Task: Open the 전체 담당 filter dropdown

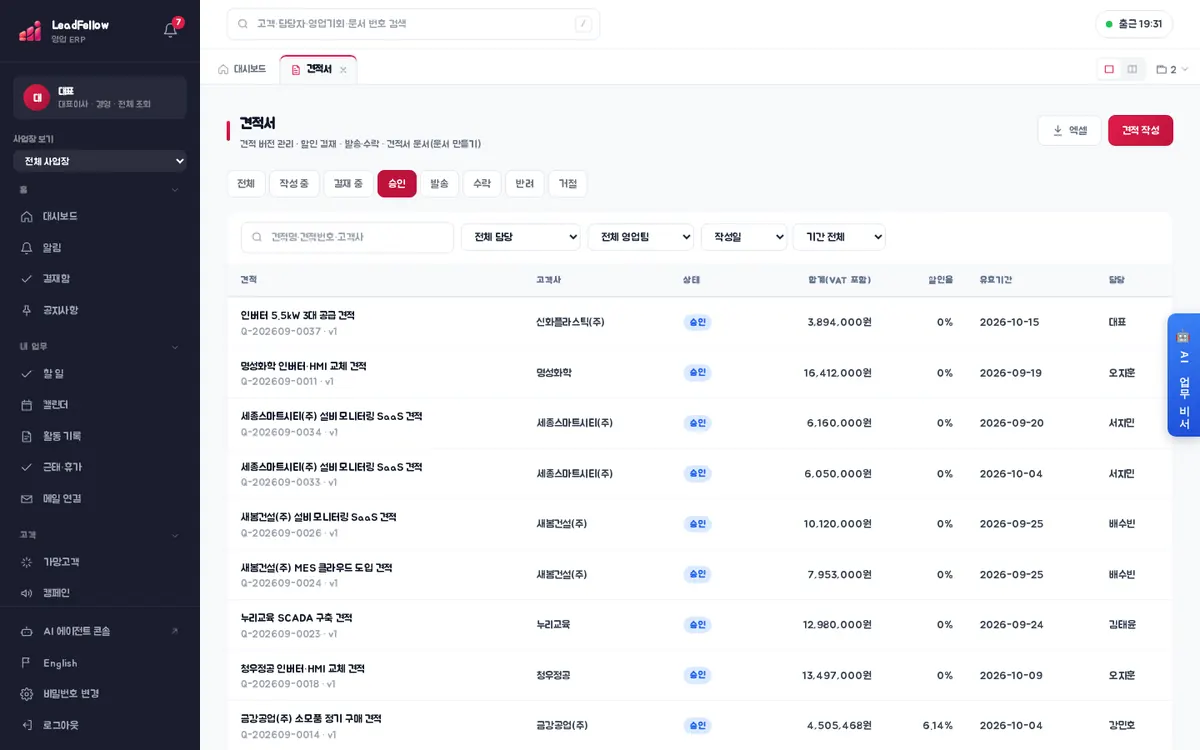Action: [521, 237]
